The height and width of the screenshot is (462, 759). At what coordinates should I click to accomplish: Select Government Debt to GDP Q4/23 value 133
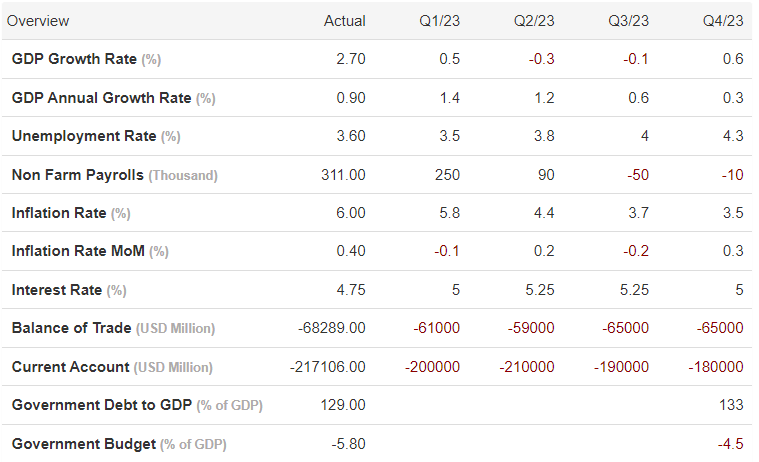coord(731,404)
